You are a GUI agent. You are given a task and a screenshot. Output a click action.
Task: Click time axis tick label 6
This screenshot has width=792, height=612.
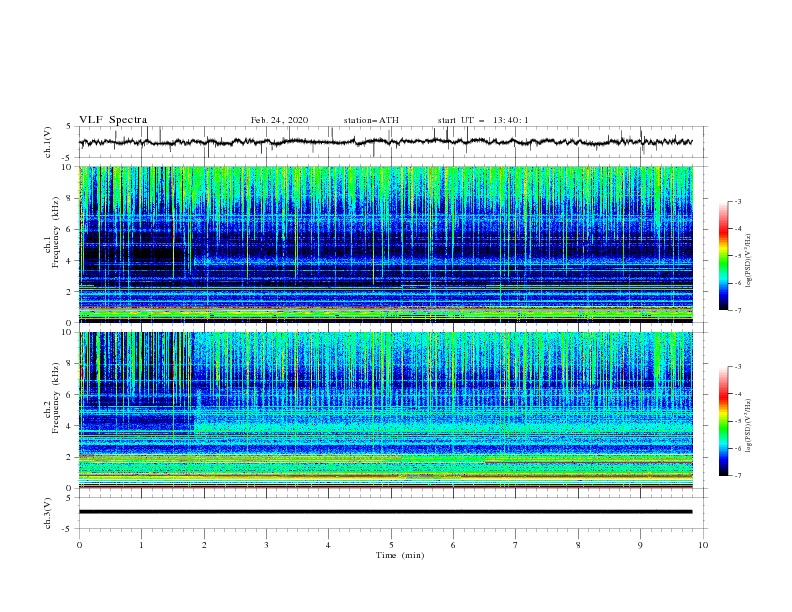coord(453,545)
